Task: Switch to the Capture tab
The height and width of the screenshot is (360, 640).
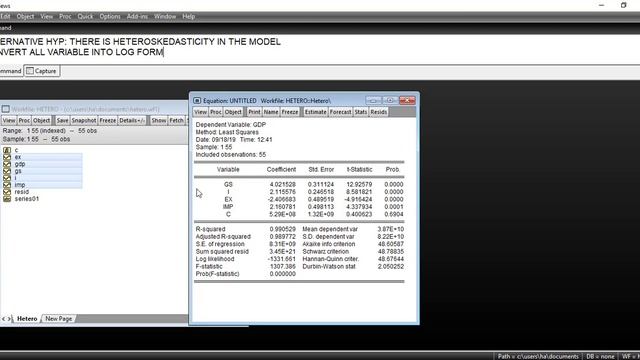Action: click(42, 71)
